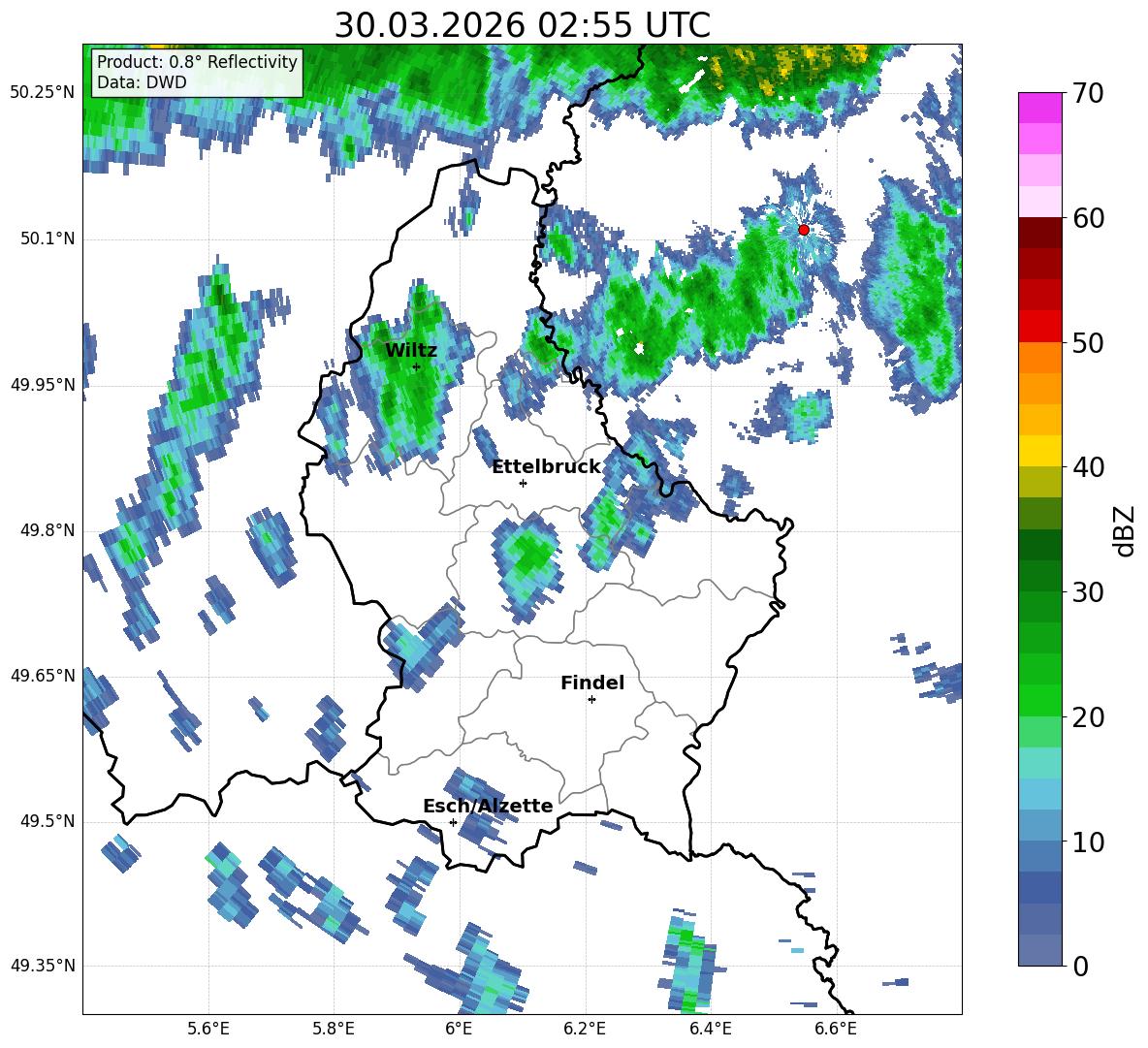The height and width of the screenshot is (1048, 1148).
Task: Select the Findel city label
Action: [592, 683]
